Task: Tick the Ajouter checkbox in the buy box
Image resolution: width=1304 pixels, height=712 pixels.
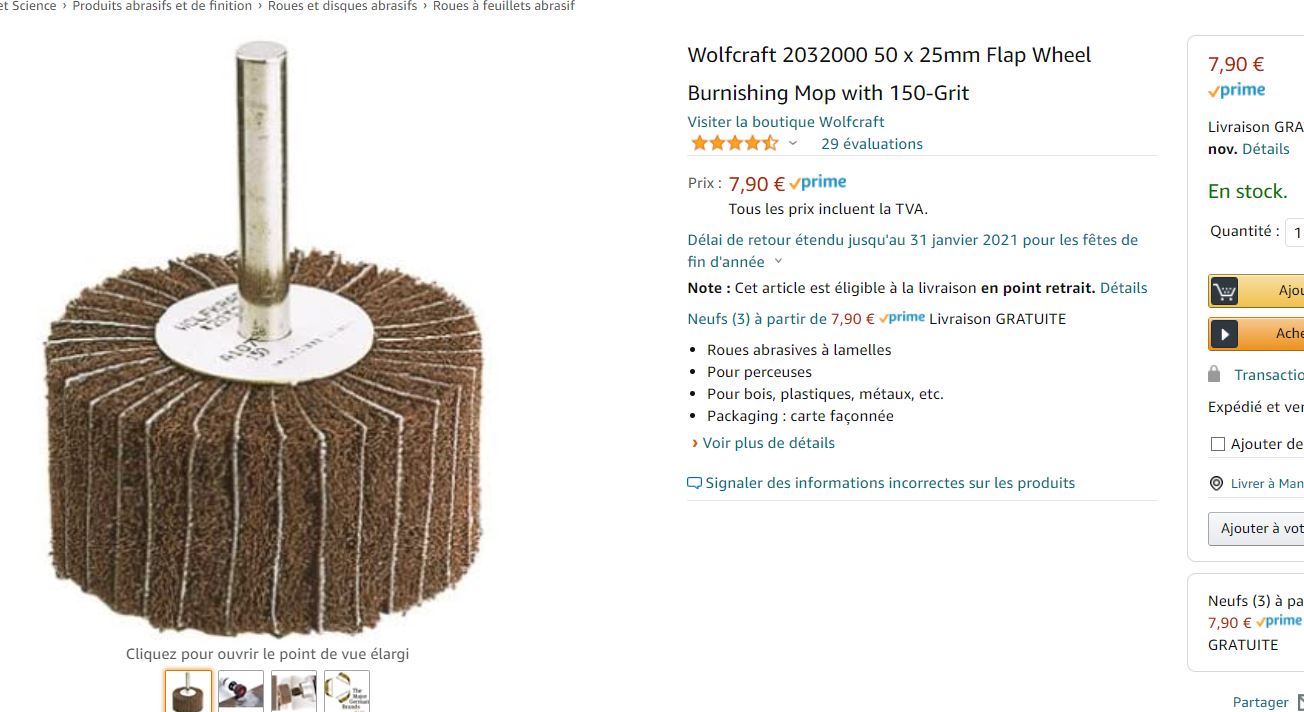Action: click(1217, 444)
